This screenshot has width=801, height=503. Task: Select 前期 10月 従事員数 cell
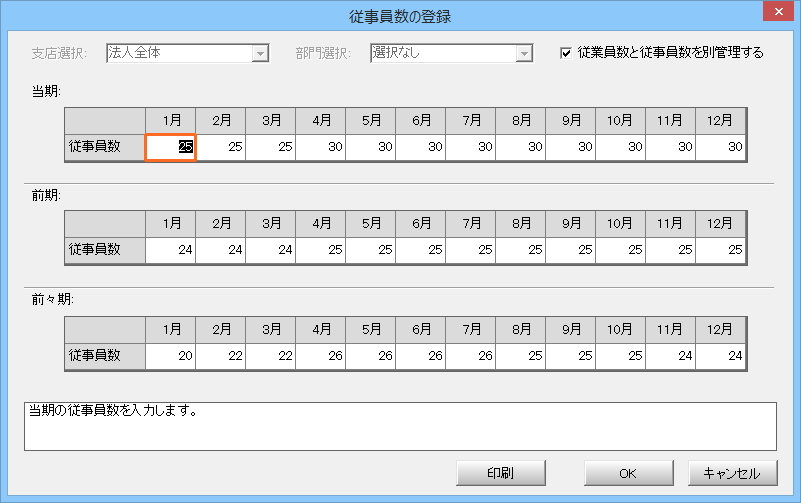tap(621, 250)
